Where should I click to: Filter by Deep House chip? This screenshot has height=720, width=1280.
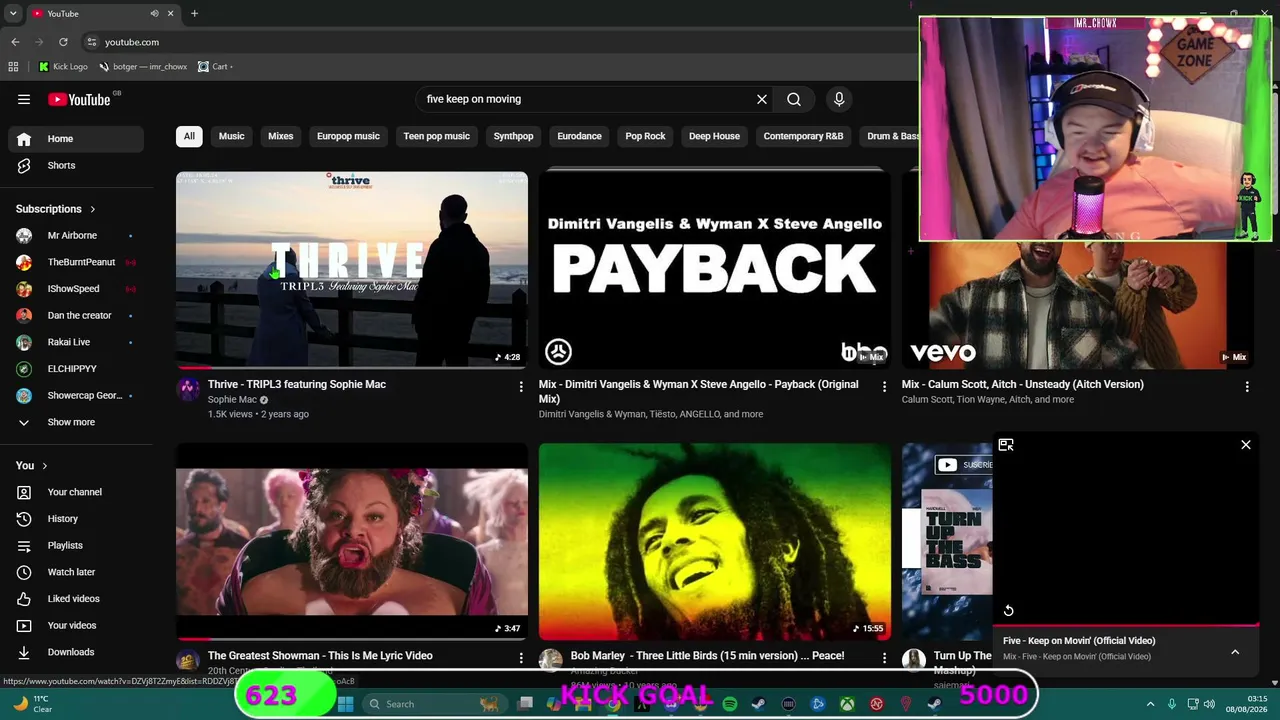coord(714,136)
